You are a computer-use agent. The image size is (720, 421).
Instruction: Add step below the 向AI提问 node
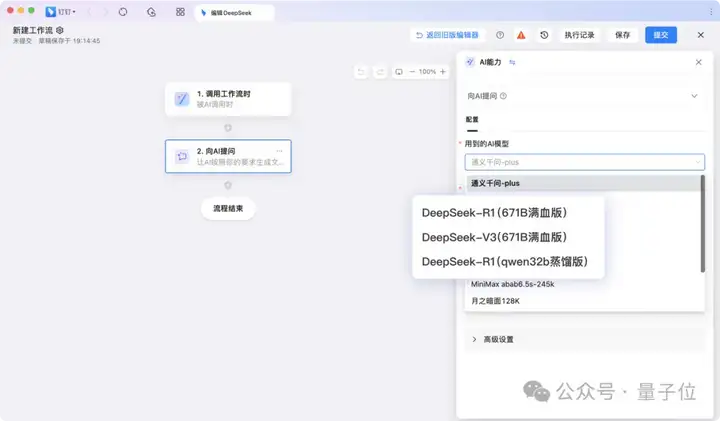(228, 185)
